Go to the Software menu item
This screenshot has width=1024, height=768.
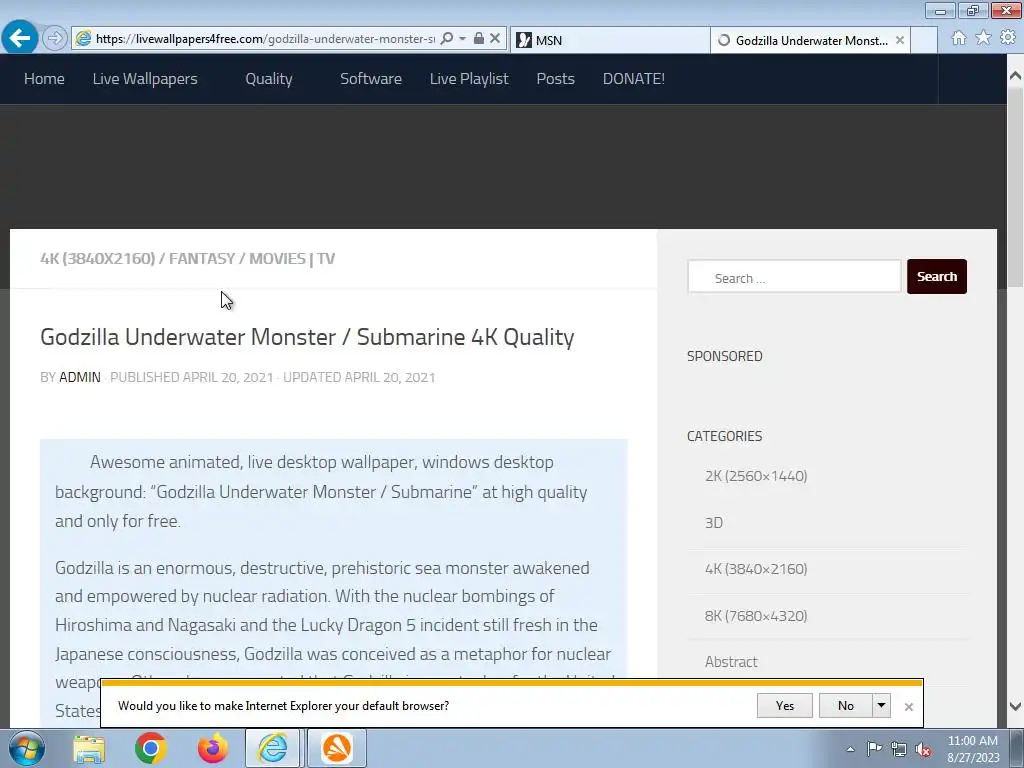371,79
